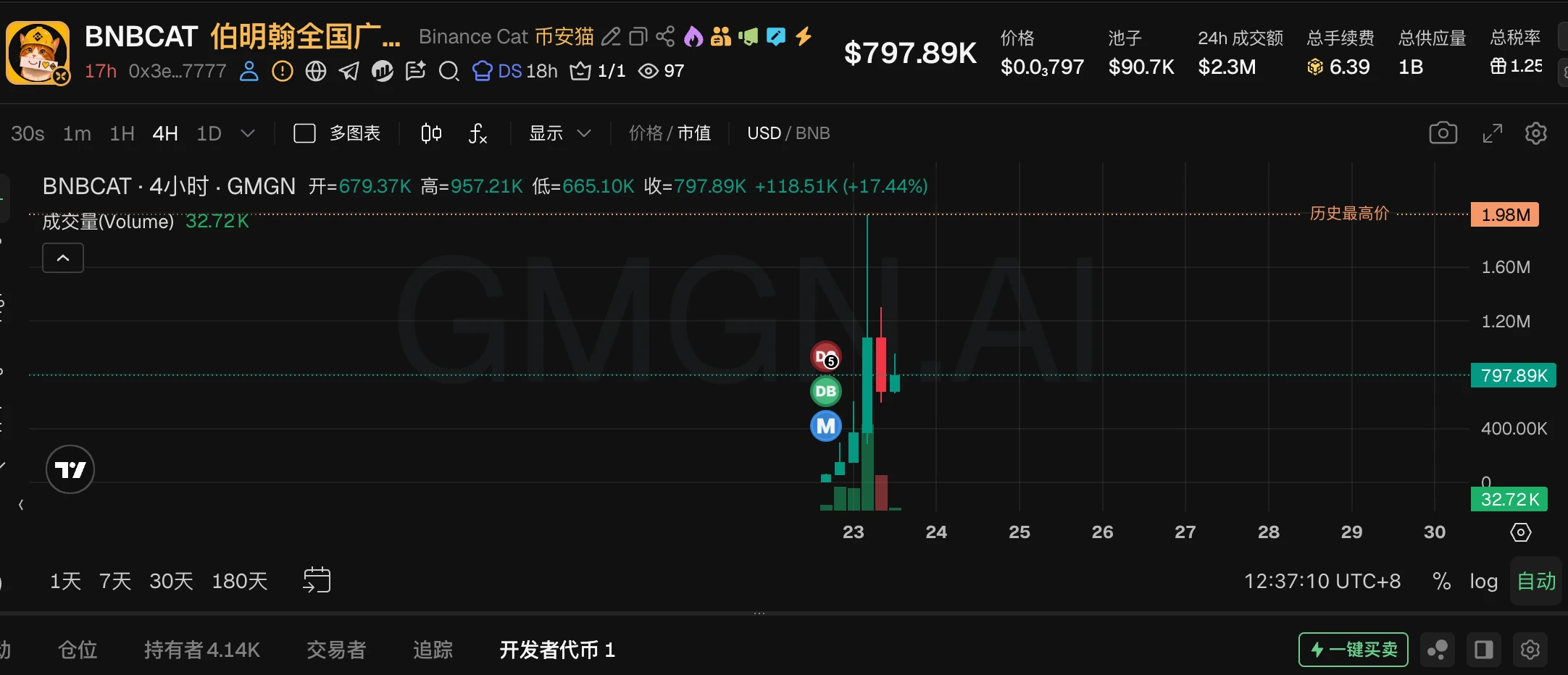Click the 1.98M all-time-high price label
Image resolution: width=1568 pixels, height=675 pixels.
click(1505, 214)
